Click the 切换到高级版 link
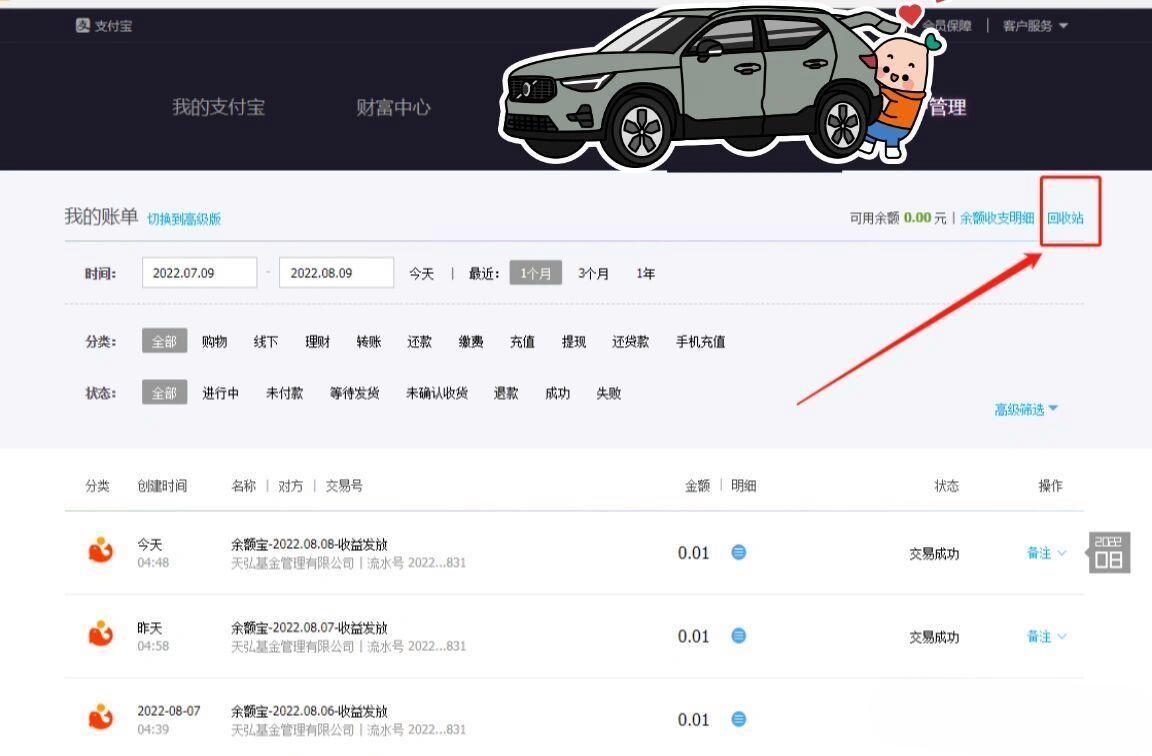Viewport: 1152px width, 756px height. [184, 218]
